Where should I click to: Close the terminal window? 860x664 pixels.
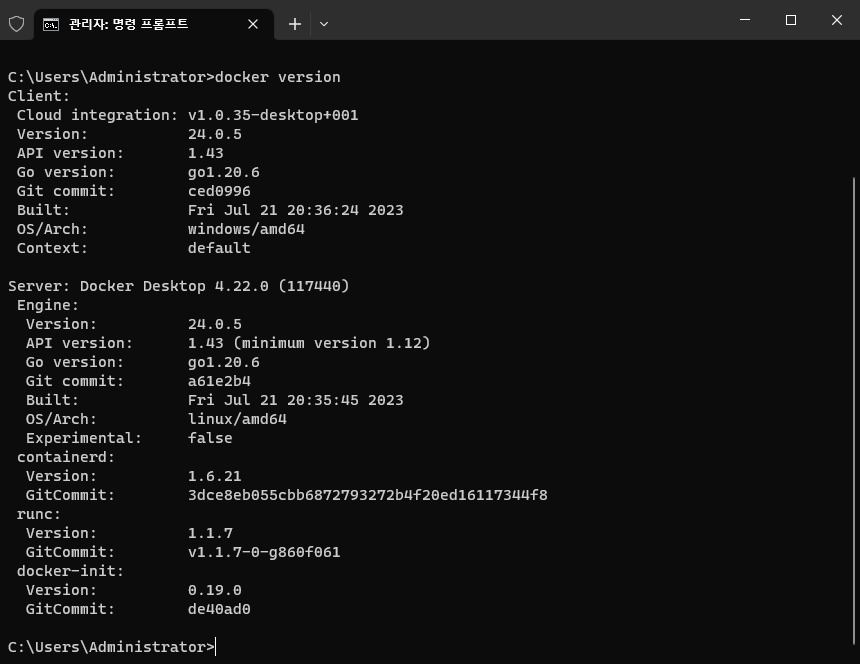click(x=836, y=20)
